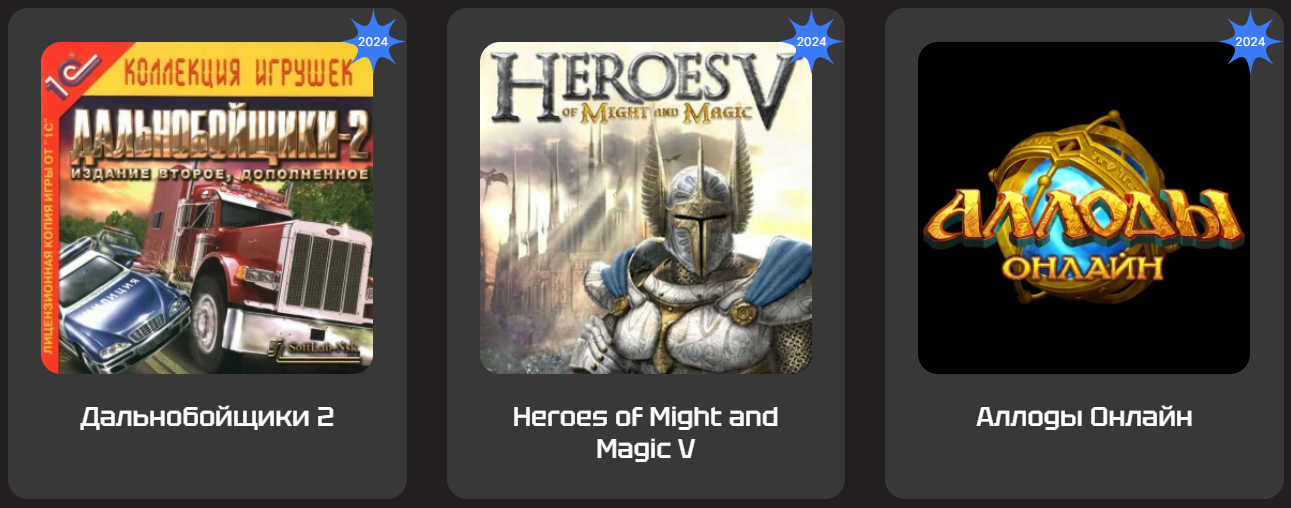
Task: Click the "Дальнобойщики 2" title text
Action: (x=207, y=417)
